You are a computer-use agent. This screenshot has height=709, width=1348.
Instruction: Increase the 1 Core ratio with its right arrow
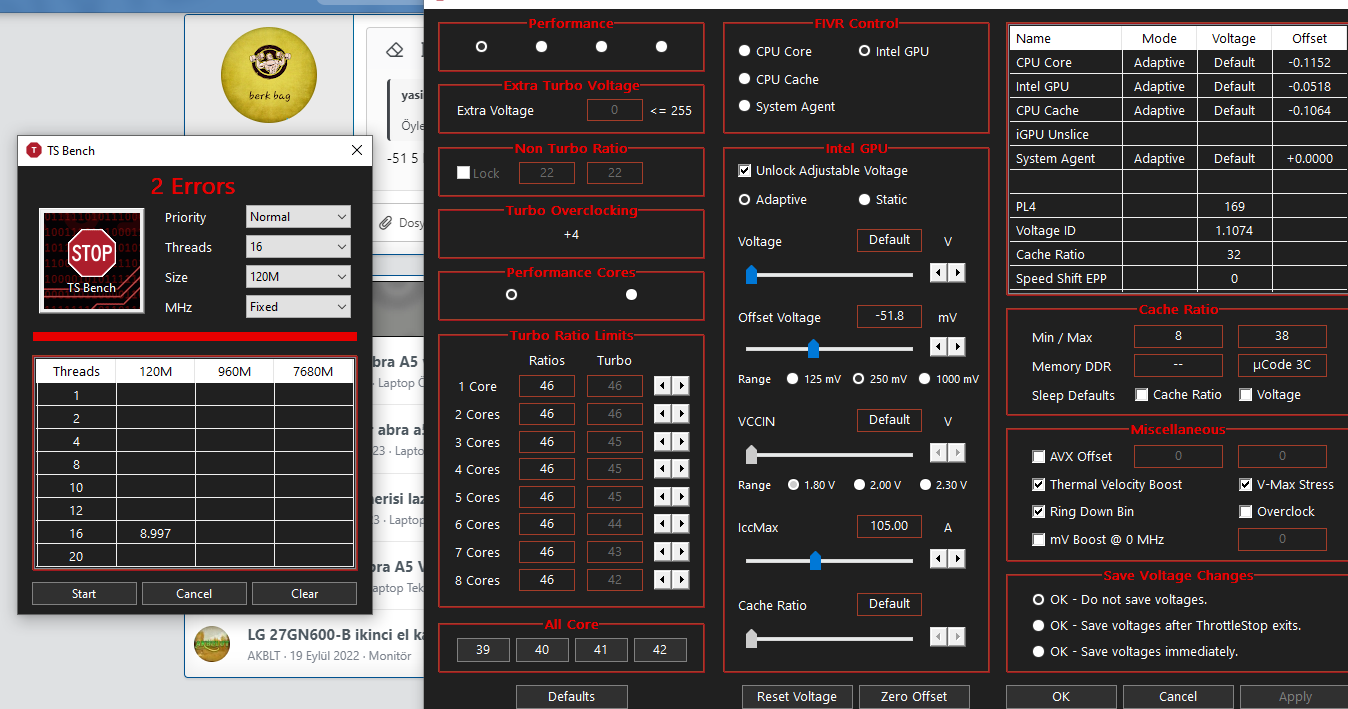680,386
